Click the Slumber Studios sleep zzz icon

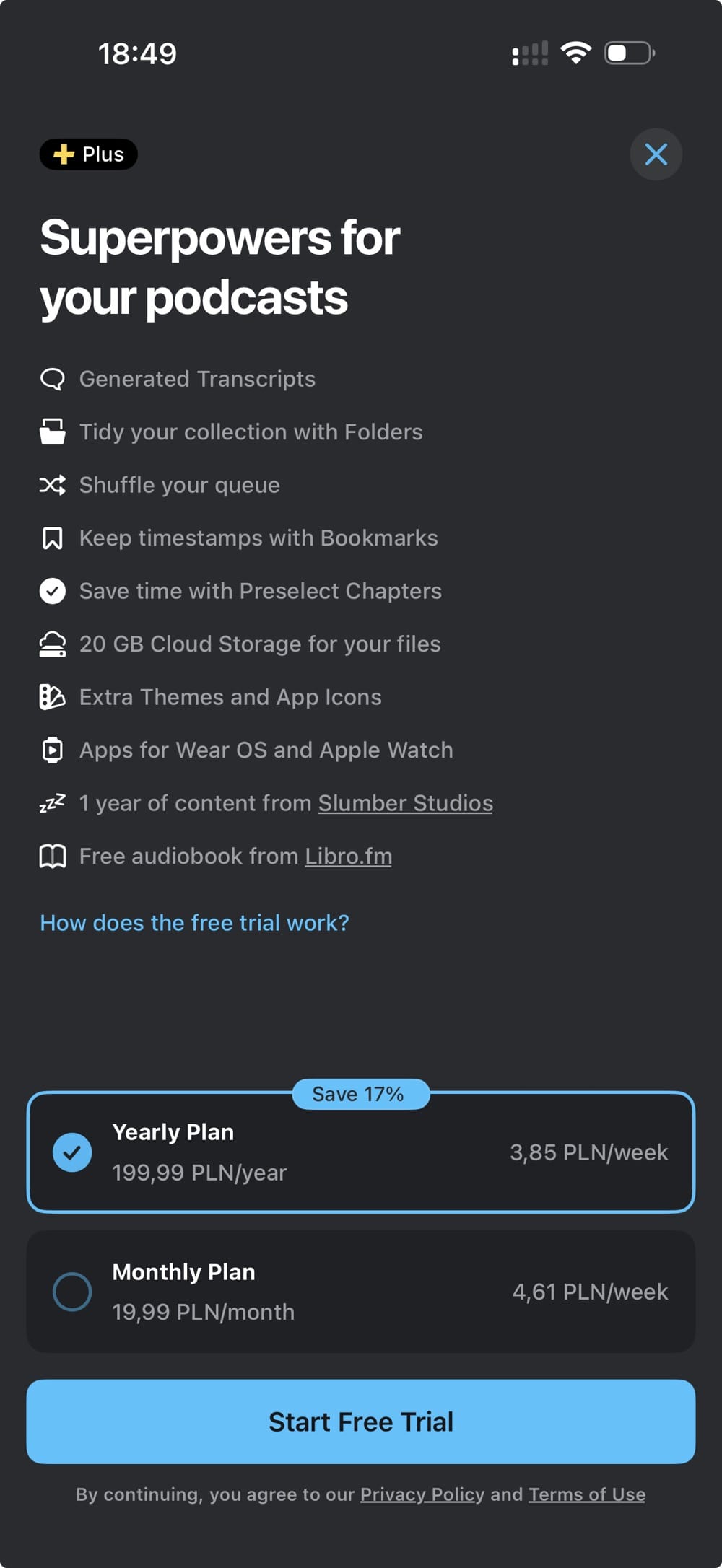(52, 802)
